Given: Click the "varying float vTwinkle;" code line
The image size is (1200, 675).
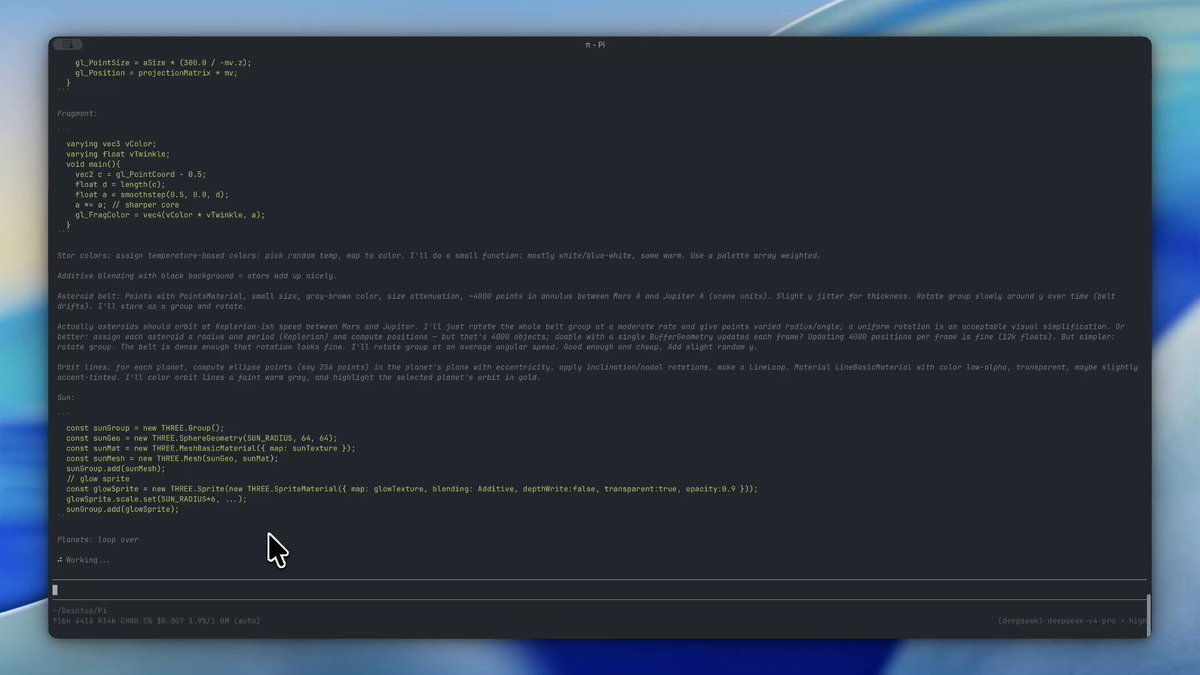Looking at the screenshot, I should (x=118, y=154).
